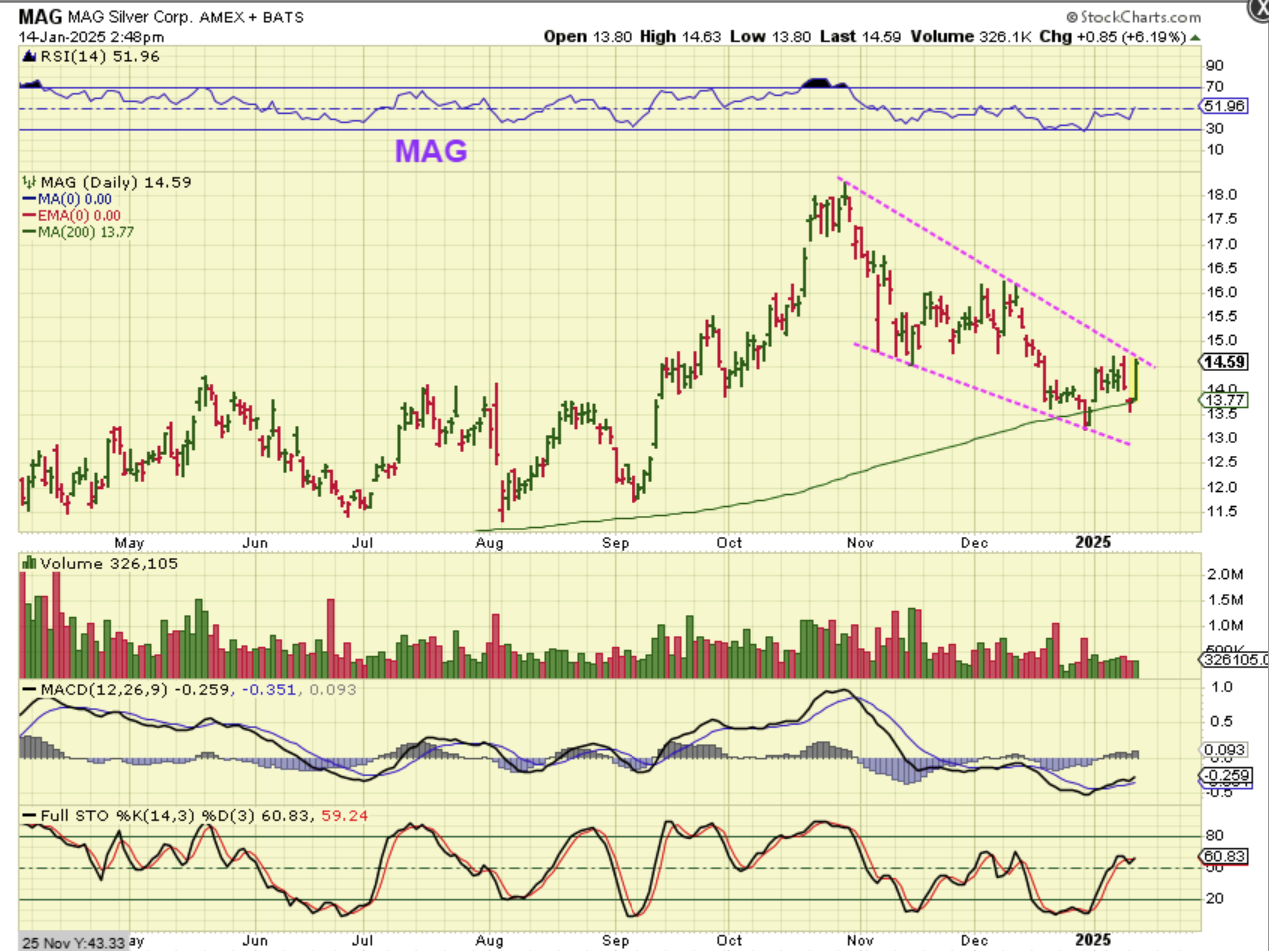1269x951 pixels.
Task: Click the 18.0 price axis label
Action: click(1223, 195)
